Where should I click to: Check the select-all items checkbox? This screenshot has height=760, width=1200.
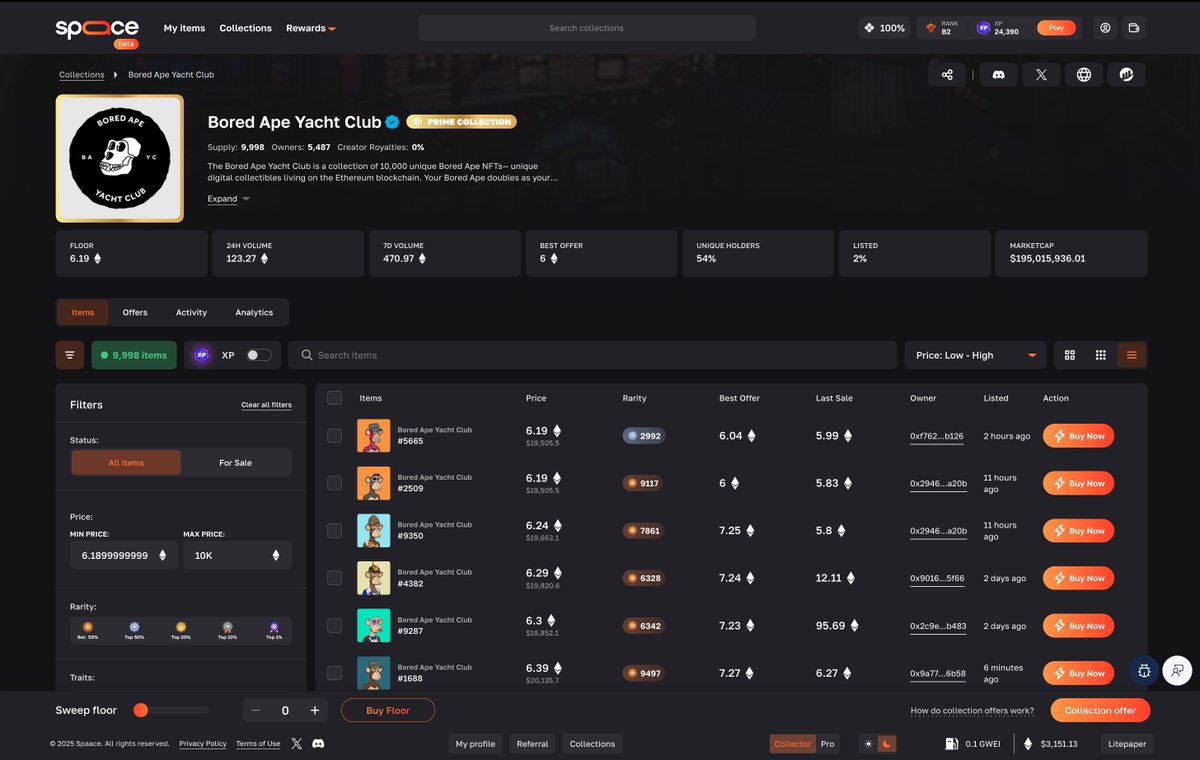pyautogui.click(x=335, y=397)
